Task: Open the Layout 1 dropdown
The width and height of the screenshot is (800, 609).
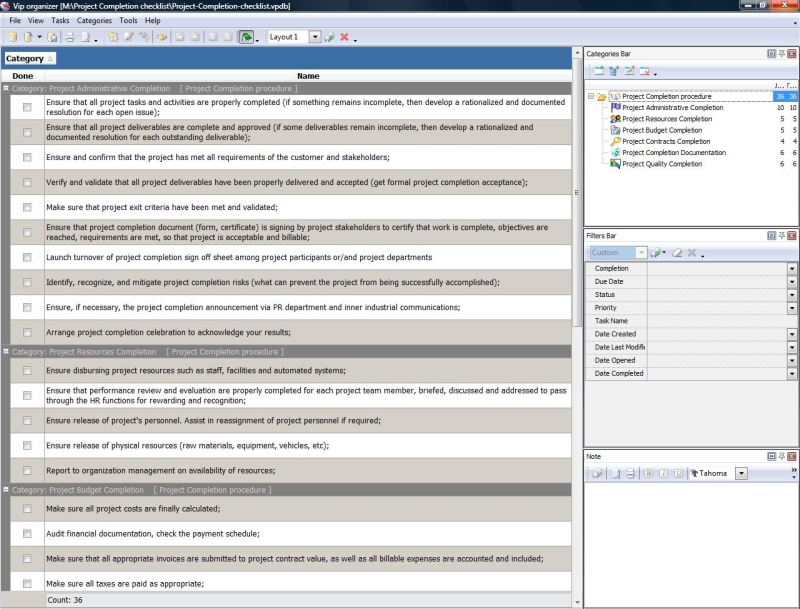Action: [x=314, y=37]
